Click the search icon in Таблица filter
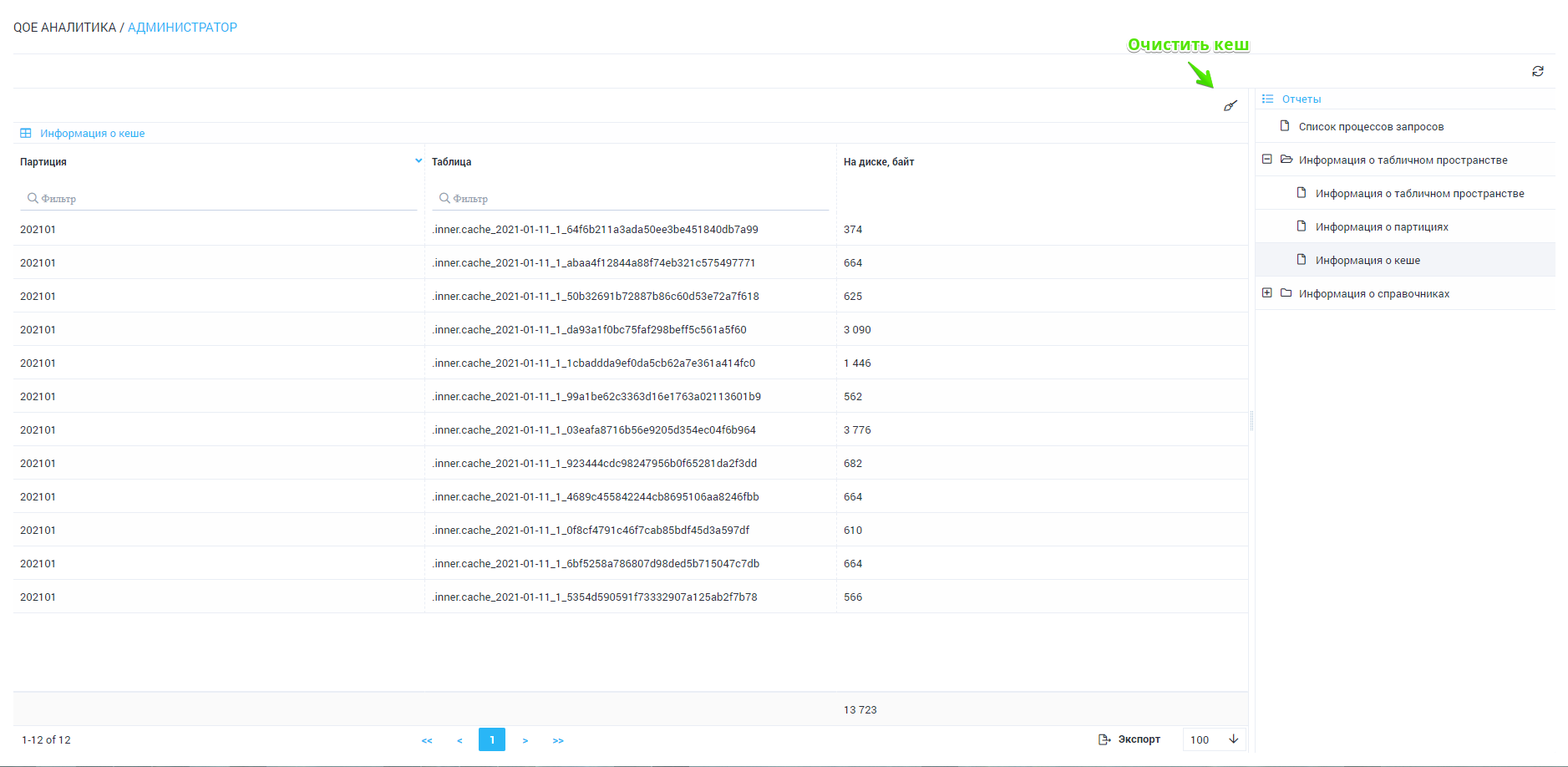This screenshot has width=1568, height=767. 444,199
